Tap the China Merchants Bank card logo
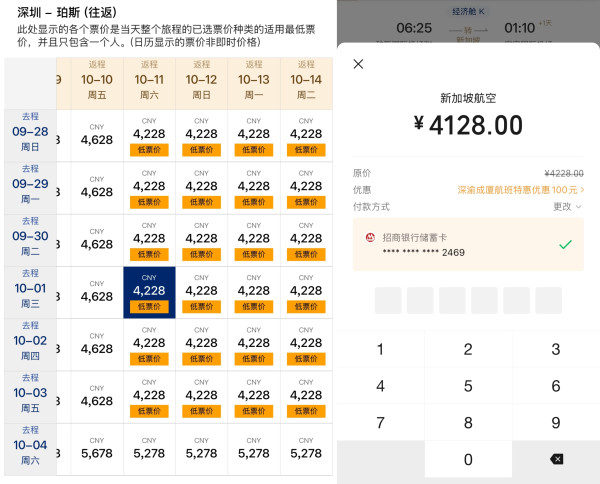This screenshot has height=484, width=600. [370, 238]
